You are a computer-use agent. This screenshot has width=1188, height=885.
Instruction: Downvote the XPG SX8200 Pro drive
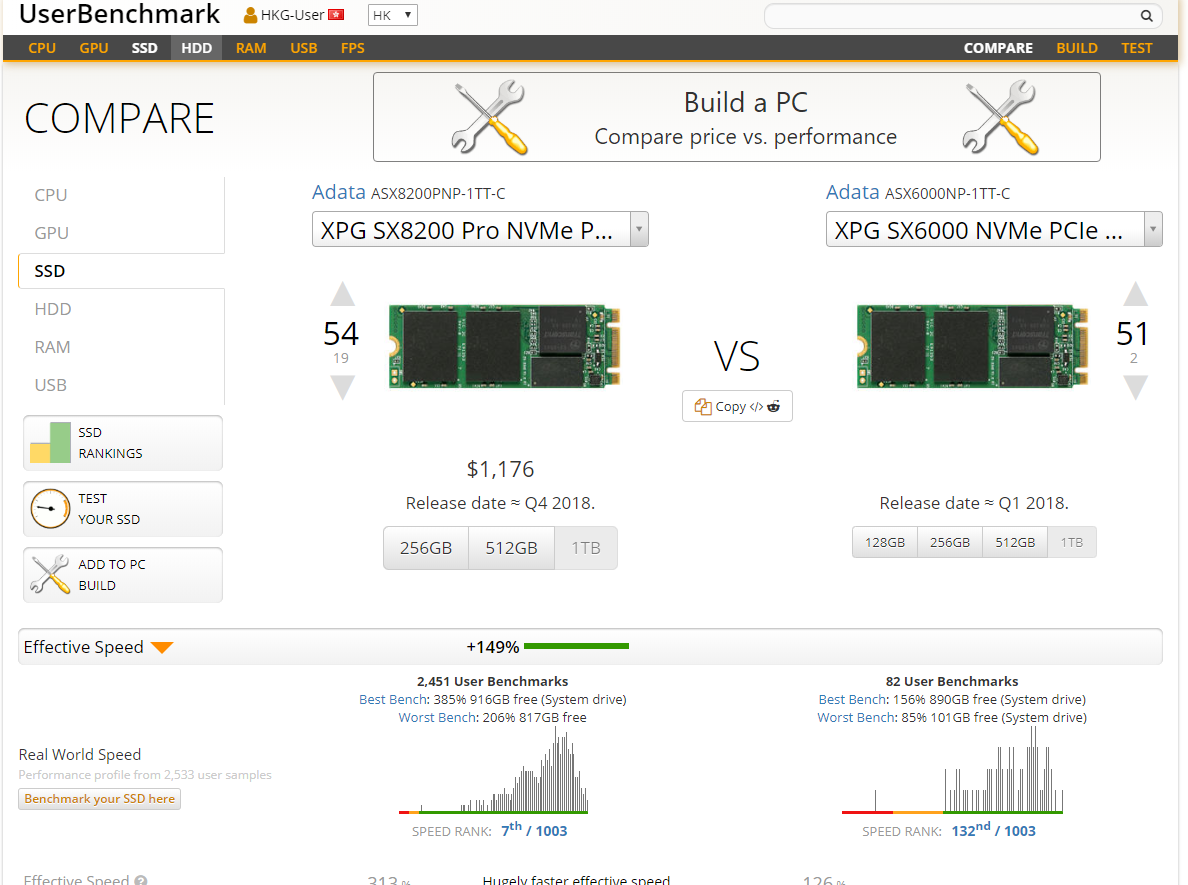click(342, 388)
